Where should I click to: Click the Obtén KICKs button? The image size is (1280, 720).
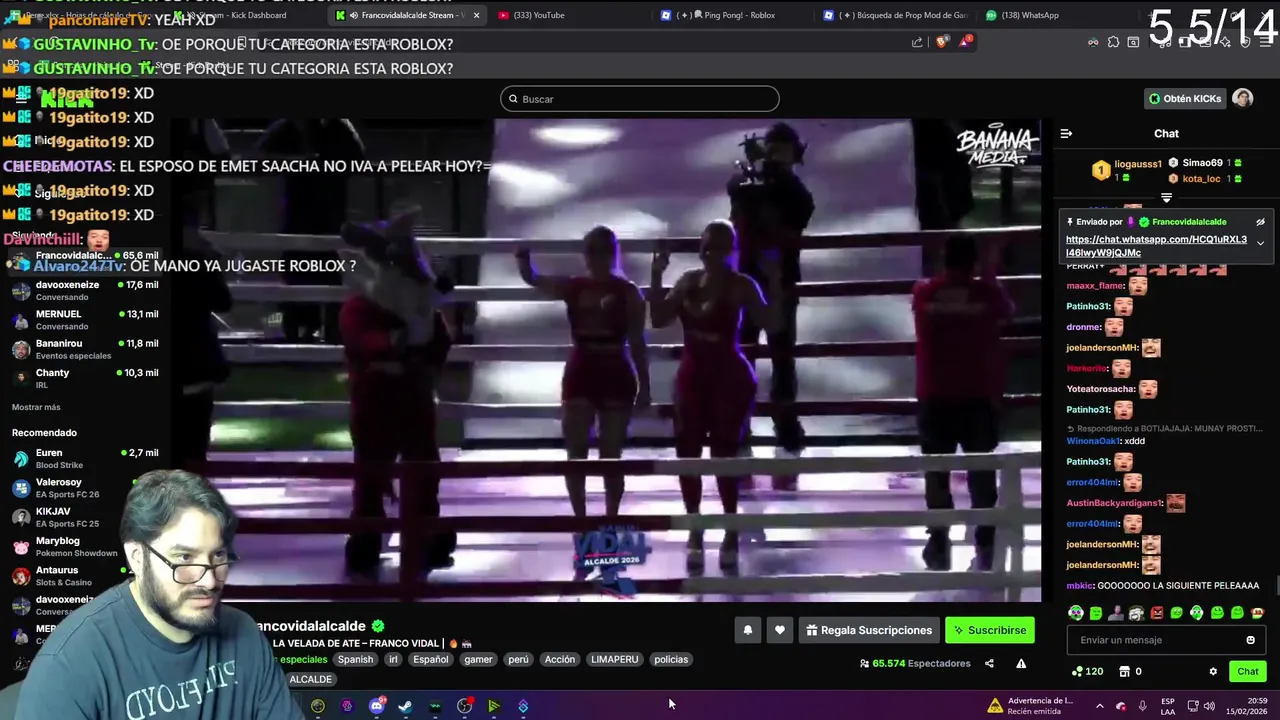click(x=1185, y=99)
